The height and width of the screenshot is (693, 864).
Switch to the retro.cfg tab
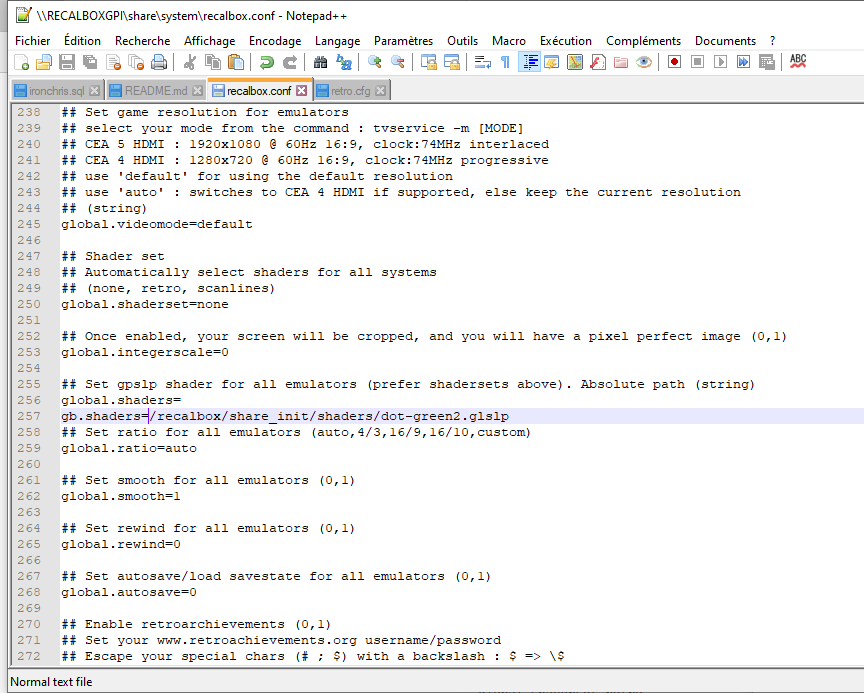(344, 91)
